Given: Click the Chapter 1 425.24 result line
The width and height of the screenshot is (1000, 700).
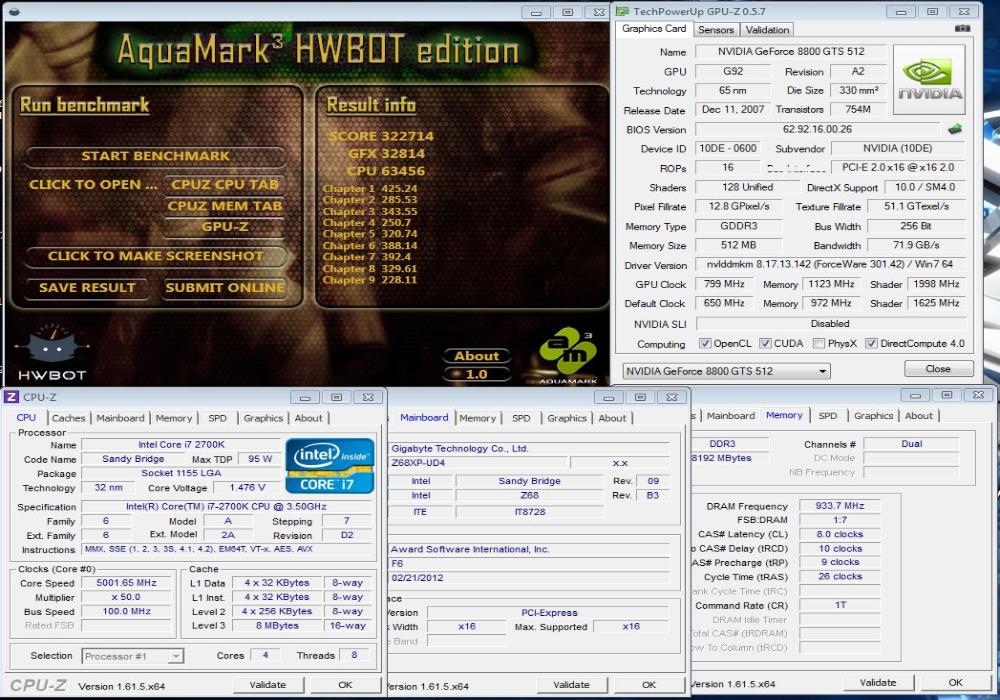Looking at the screenshot, I should [x=370, y=189].
